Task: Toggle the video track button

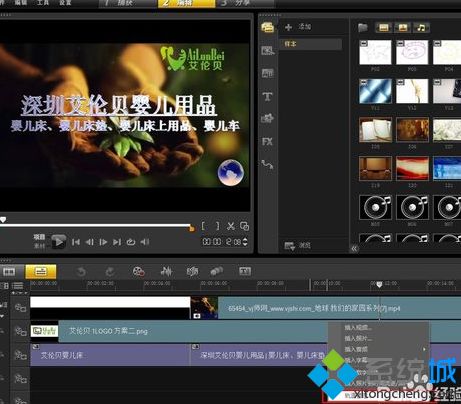Action: pyautogui.click(x=21, y=308)
